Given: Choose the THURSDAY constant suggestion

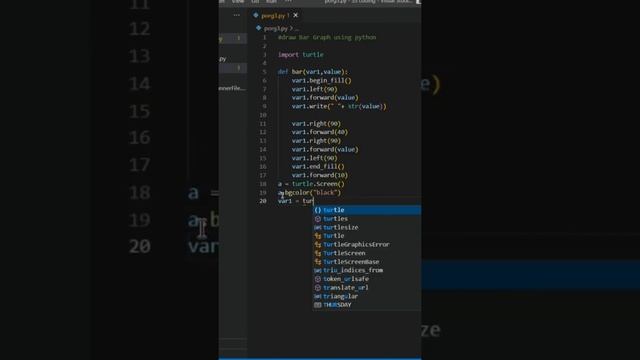Looking at the screenshot, I should pos(367,305).
